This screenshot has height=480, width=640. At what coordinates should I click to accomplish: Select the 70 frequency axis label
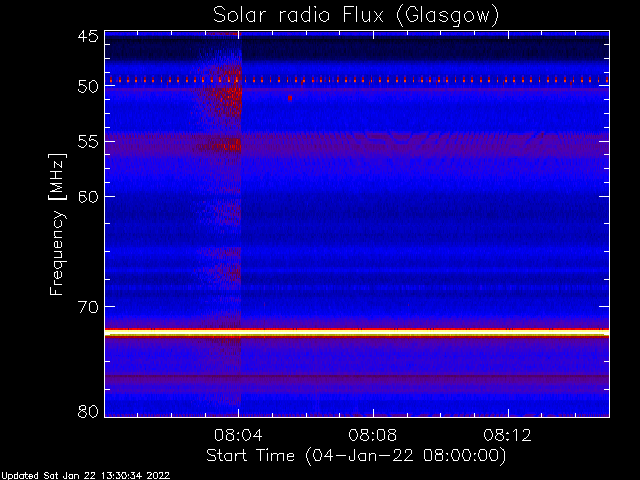click(x=88, y=307)
